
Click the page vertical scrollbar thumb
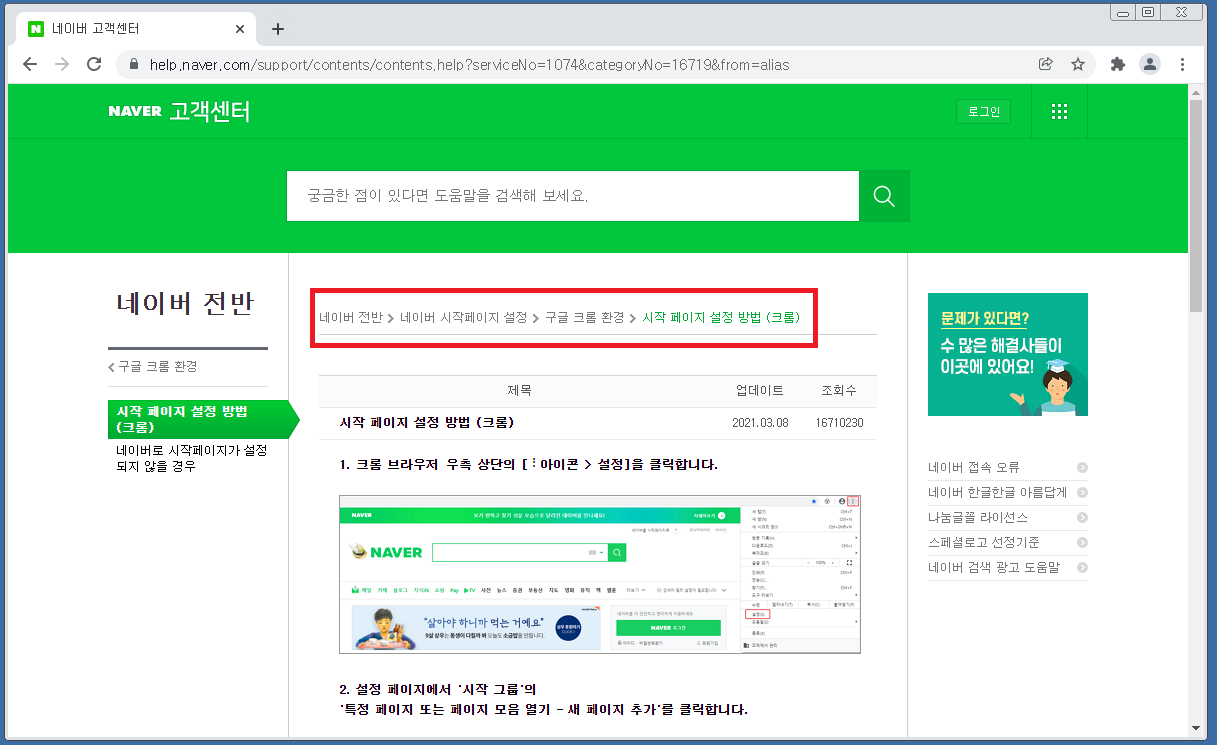click(1196, 206)
